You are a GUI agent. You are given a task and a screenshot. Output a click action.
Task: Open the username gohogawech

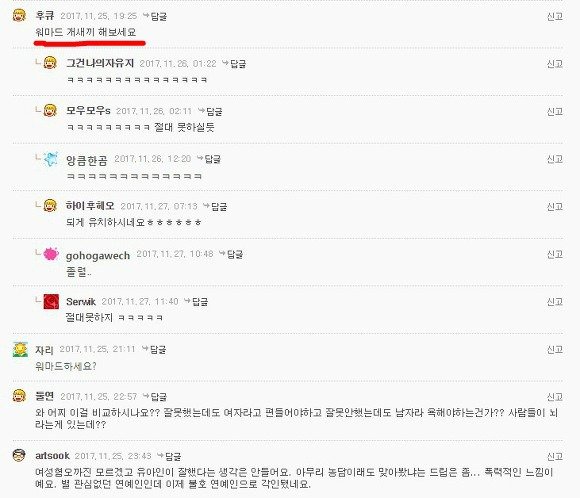pos(98,255)
